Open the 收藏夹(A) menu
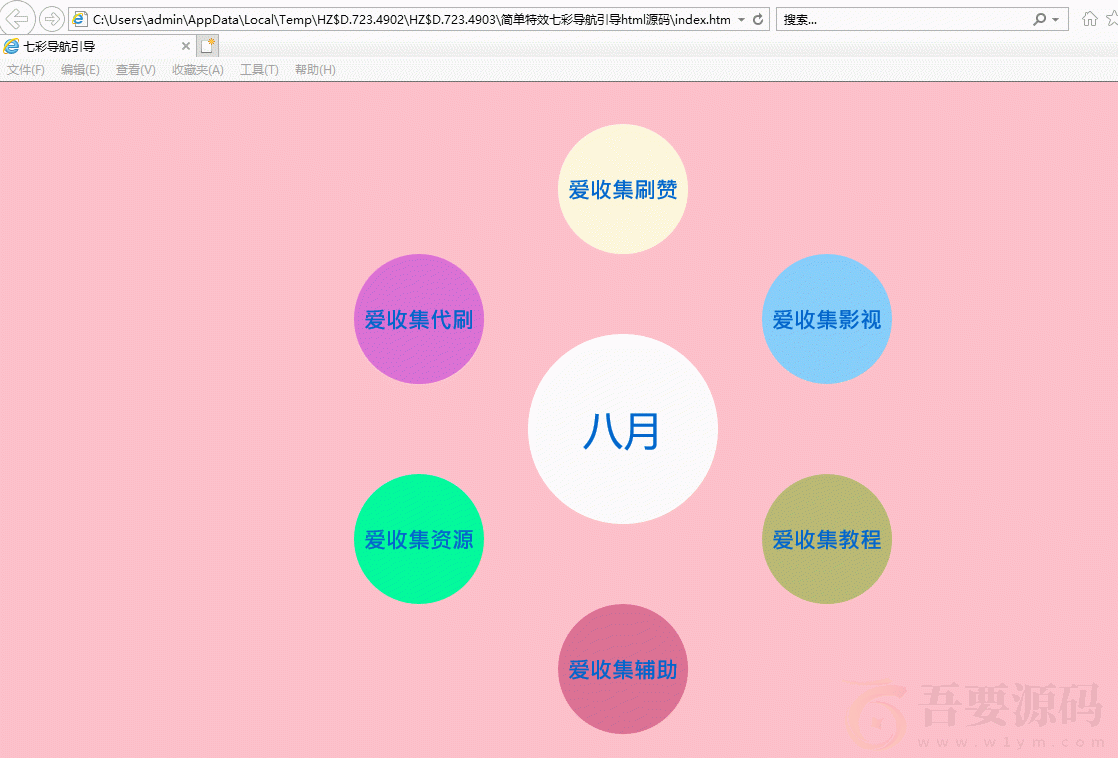 coord(197,70)
